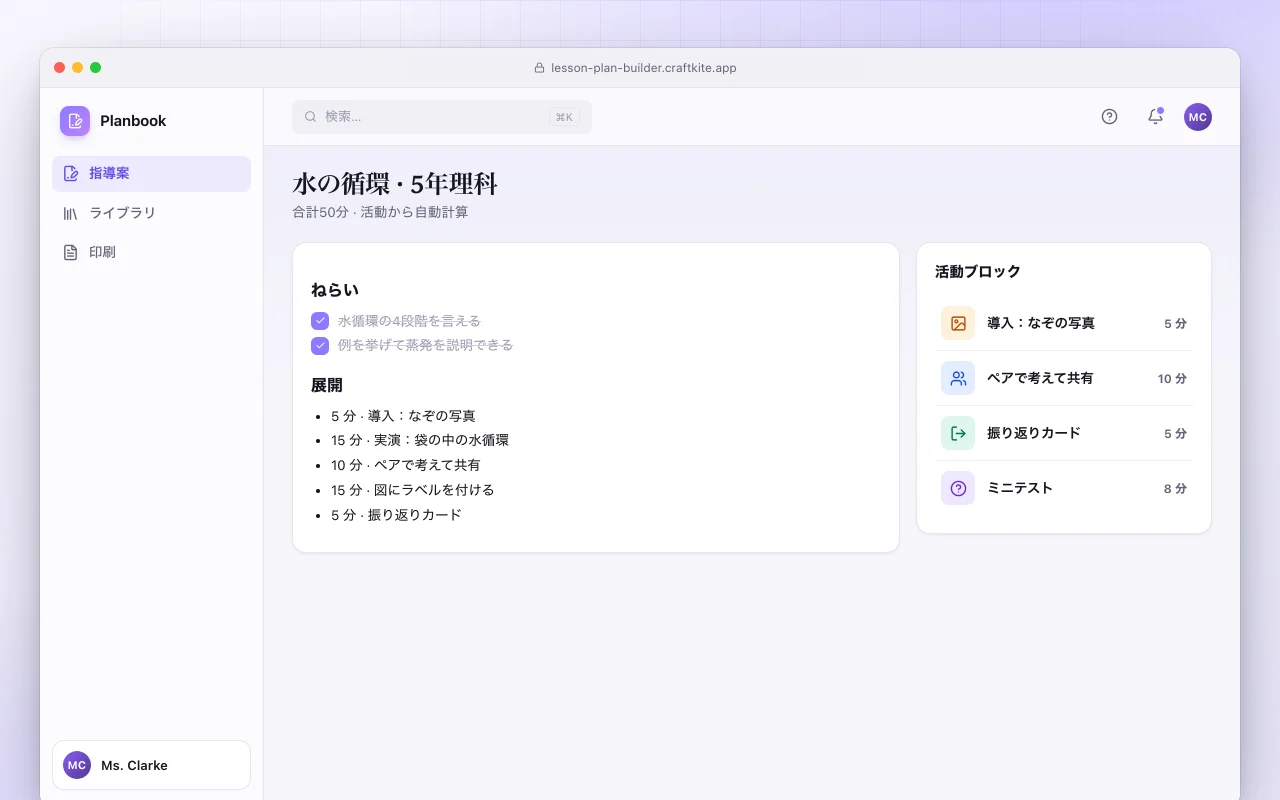Open notifications bell icon

1155,117
